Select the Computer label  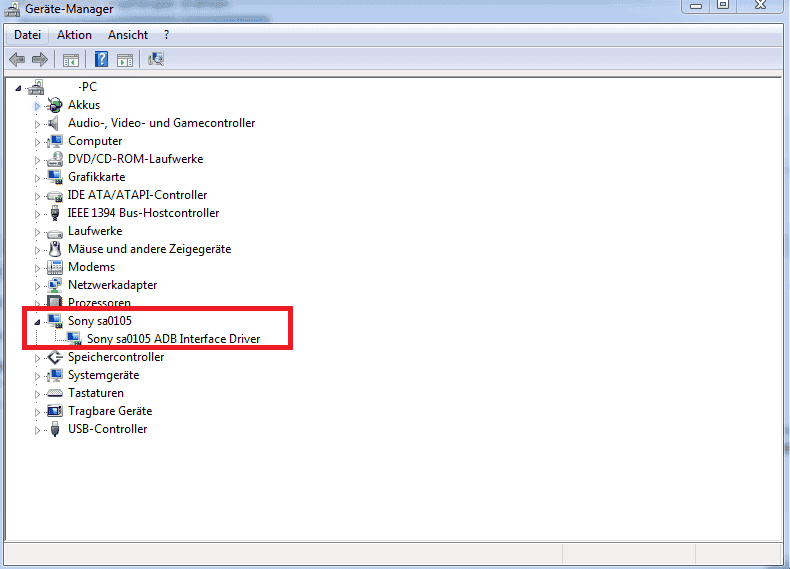coord(95,141)
